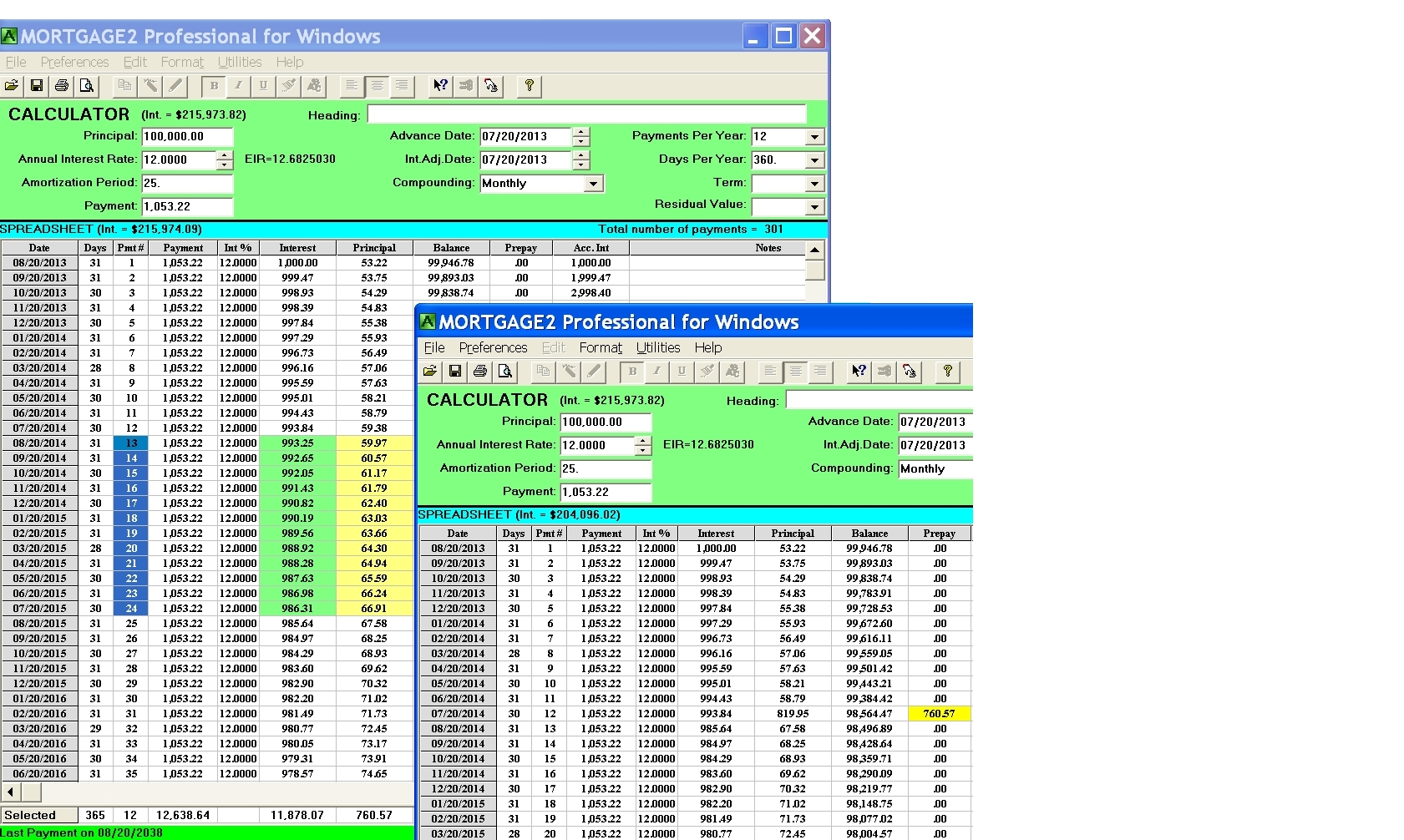
Task: Expand the Payments Per Year dropdown
Action: 814,137
